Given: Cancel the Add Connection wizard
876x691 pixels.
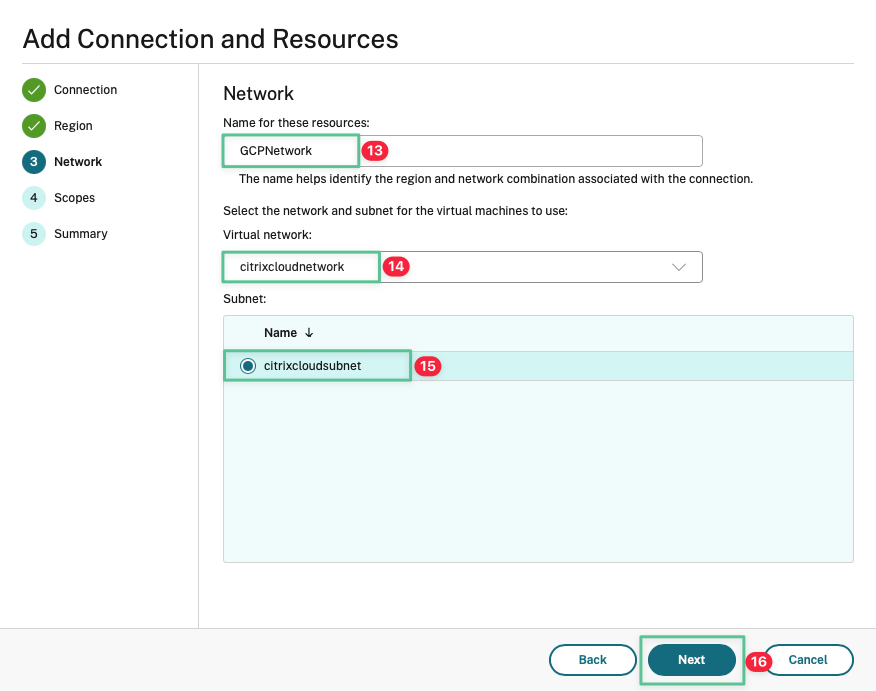Looking at the screenshot, I should [x=808, y=660].
